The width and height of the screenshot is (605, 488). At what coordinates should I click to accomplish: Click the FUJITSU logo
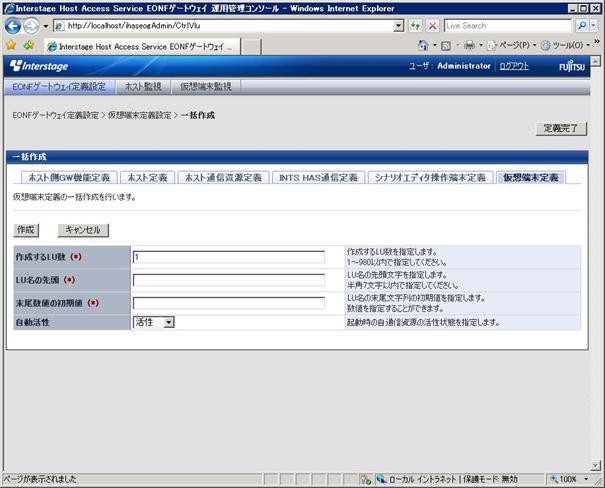pyautogui.click(x=572, y=66)
